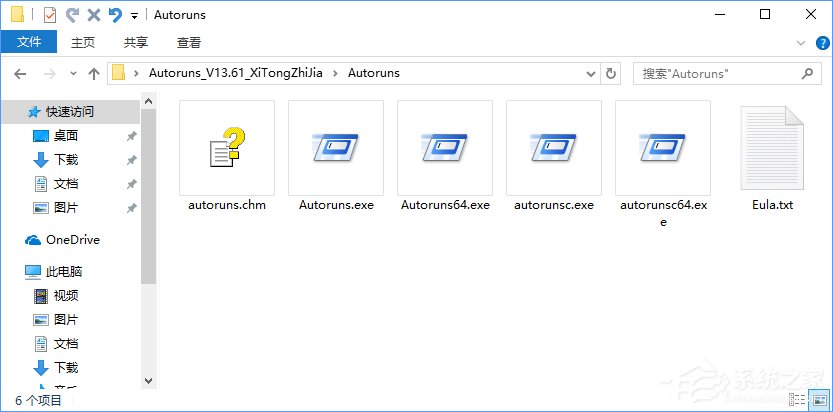Screen dimensions: 833x412
Task: Switch to large icons view in status bar
Action: (818, 400)
